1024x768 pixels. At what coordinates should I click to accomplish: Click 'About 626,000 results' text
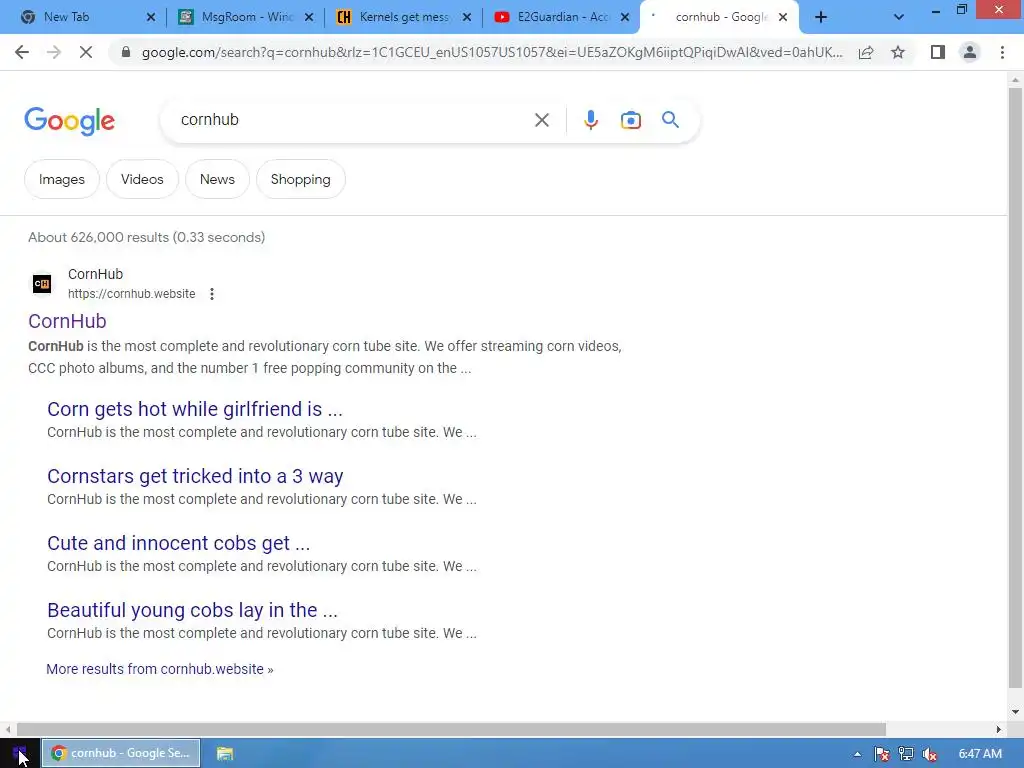(x=146, y=238)
